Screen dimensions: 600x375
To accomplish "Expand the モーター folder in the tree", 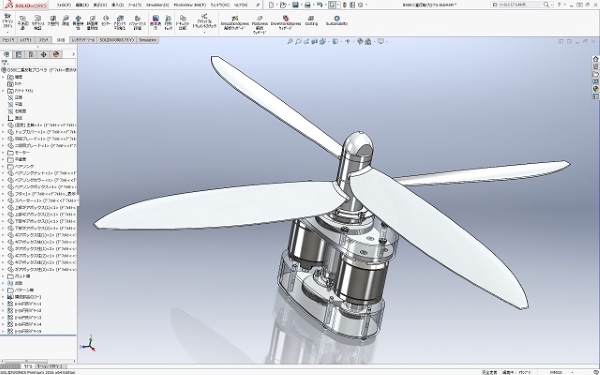I will (x=3, y=152).
